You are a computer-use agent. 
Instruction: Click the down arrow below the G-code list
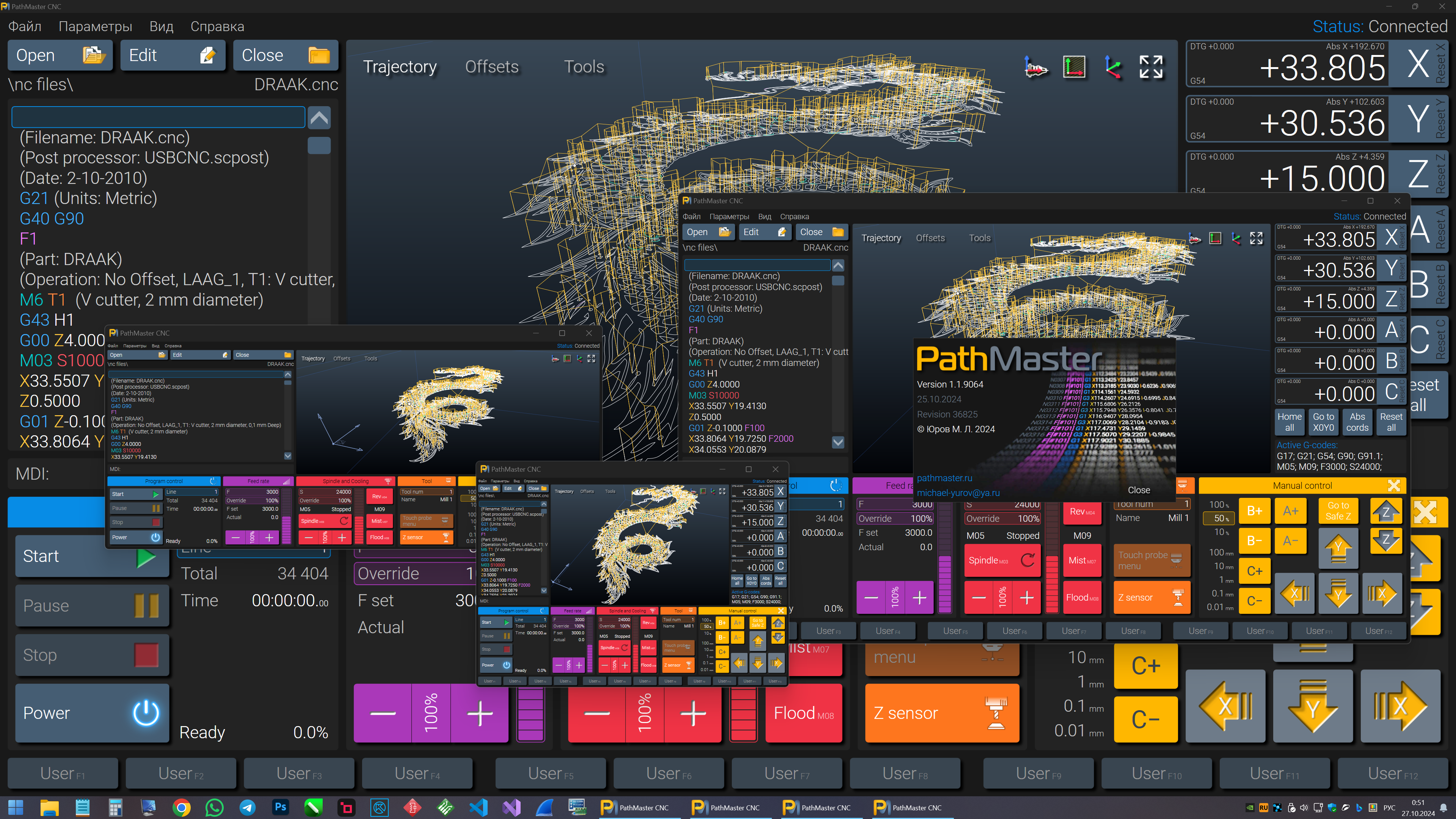tap(838, 442)
